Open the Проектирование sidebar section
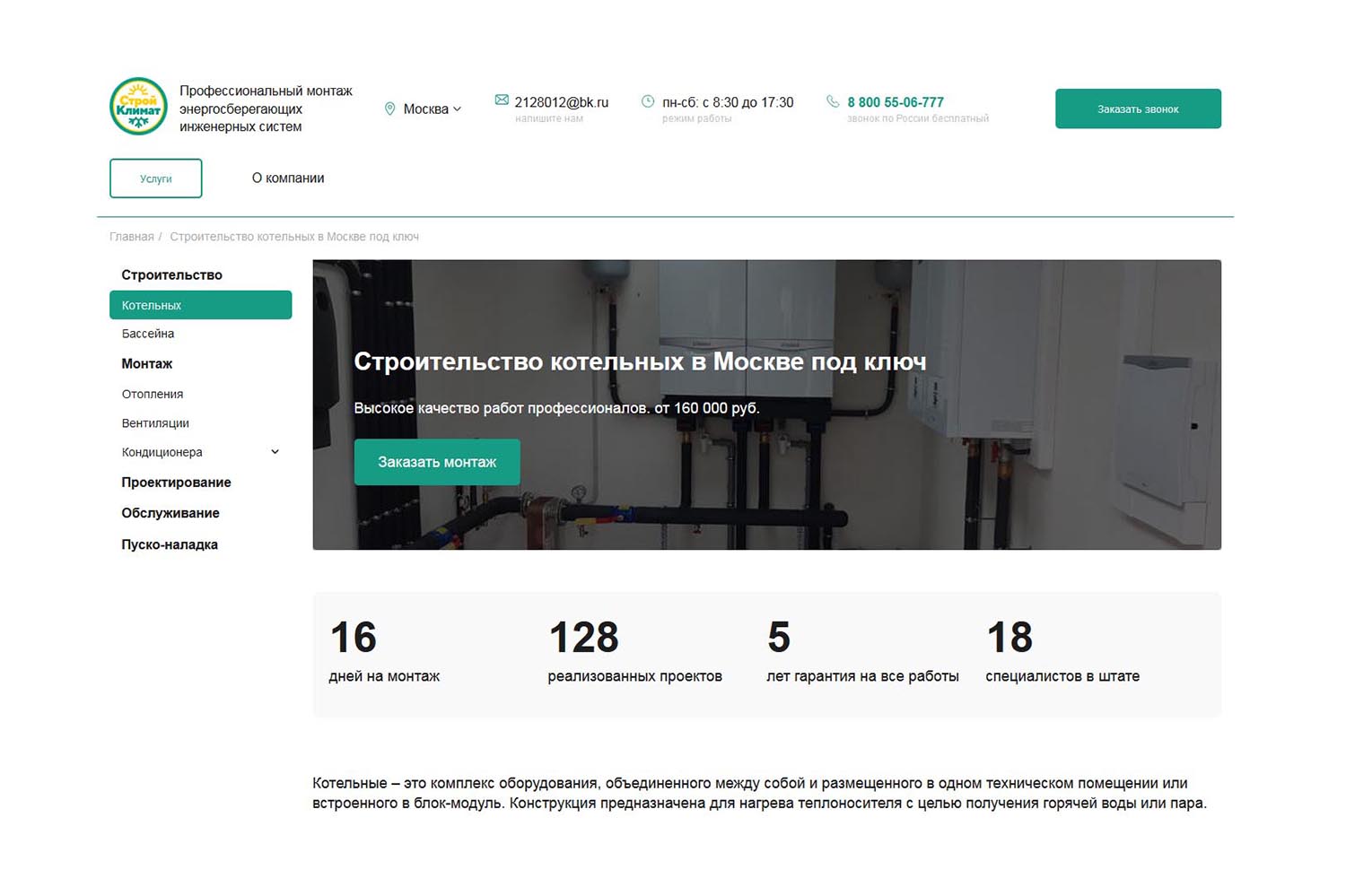The image size is (1346, 896). (x=177, y=483)
